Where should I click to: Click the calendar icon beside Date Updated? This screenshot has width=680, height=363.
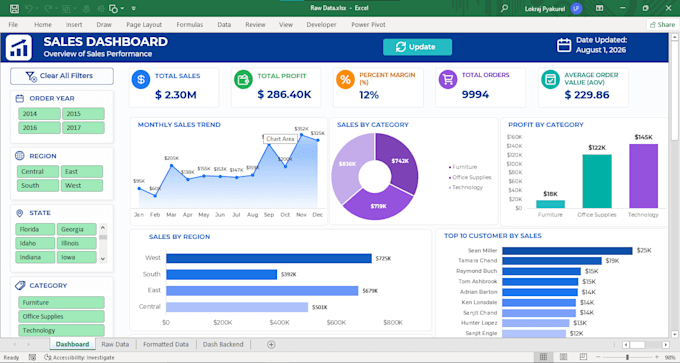(564, 45)
